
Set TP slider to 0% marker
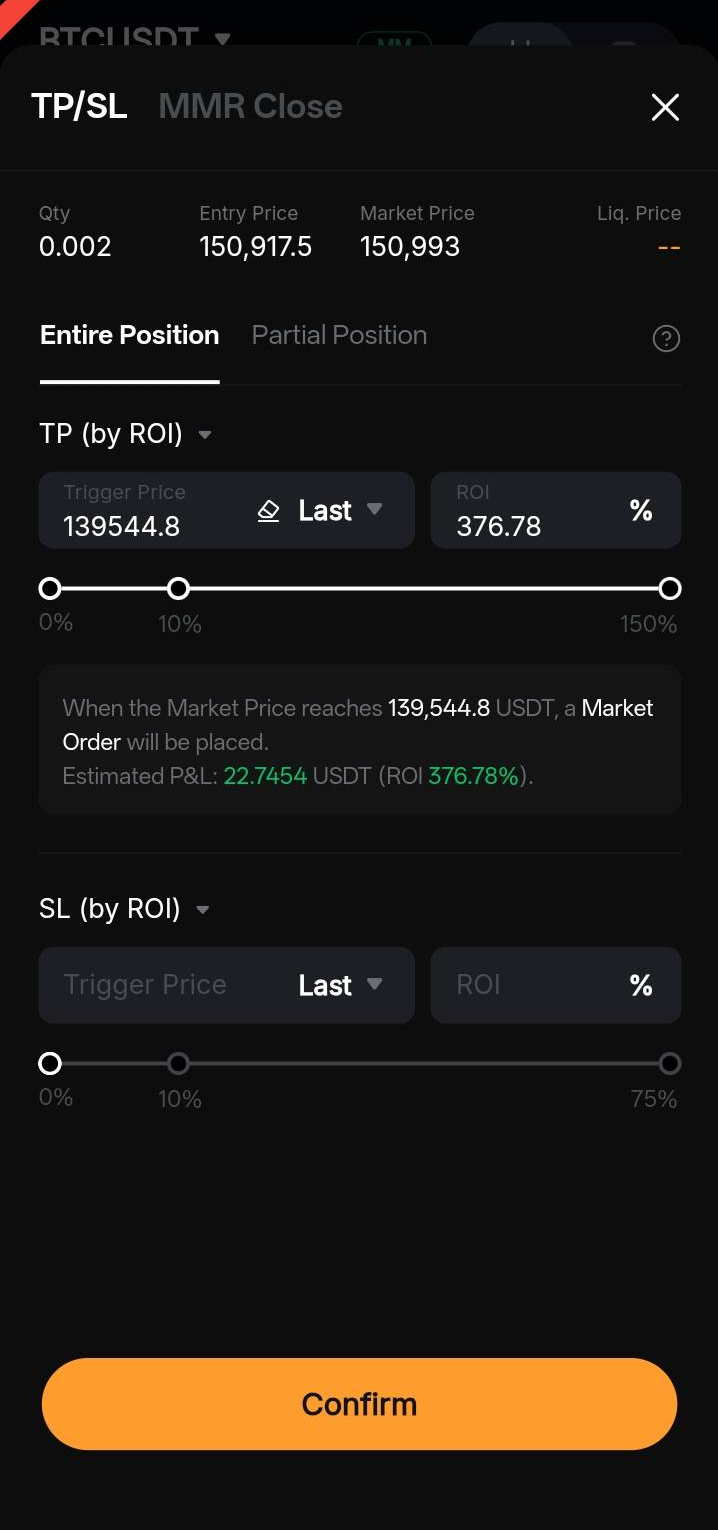pos(50,588)
